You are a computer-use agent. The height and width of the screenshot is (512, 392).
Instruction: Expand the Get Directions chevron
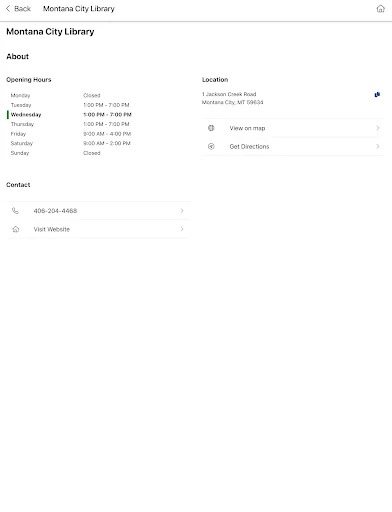[x=378, y=146]
